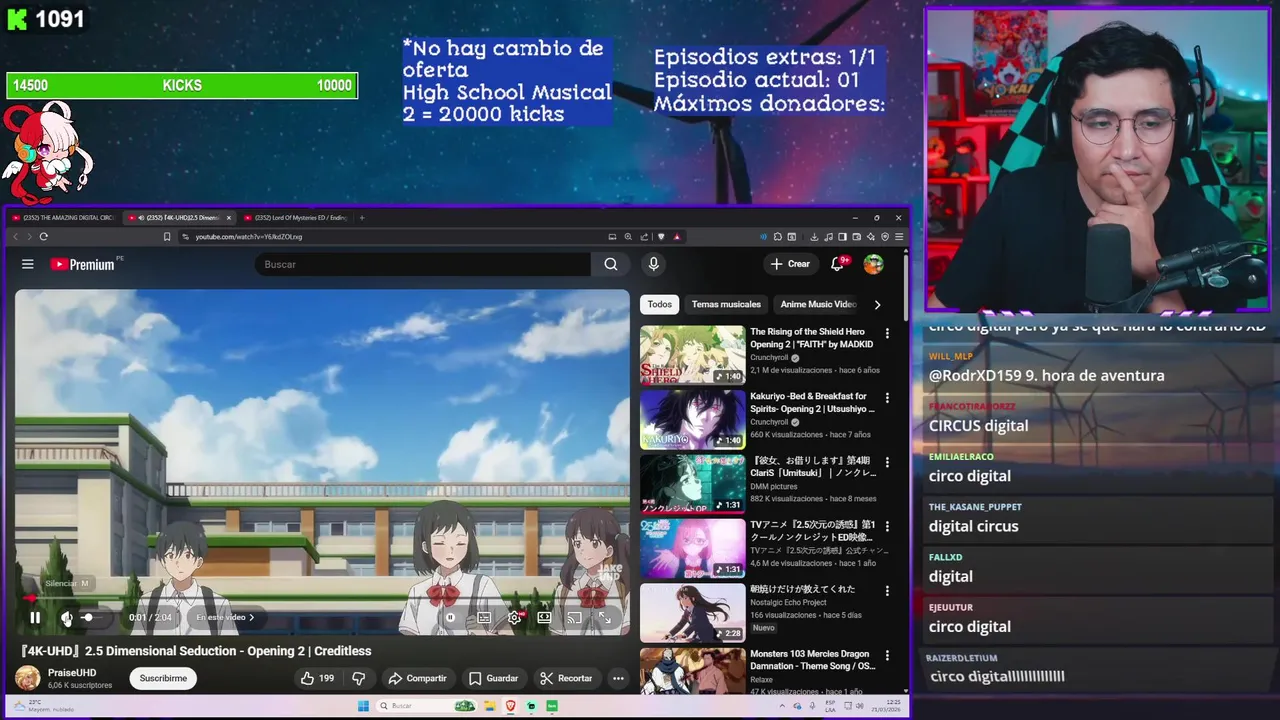Screen dimensions: 1280x720
Task: Open the YouTube hamburger guide menu
Action: 28,264
